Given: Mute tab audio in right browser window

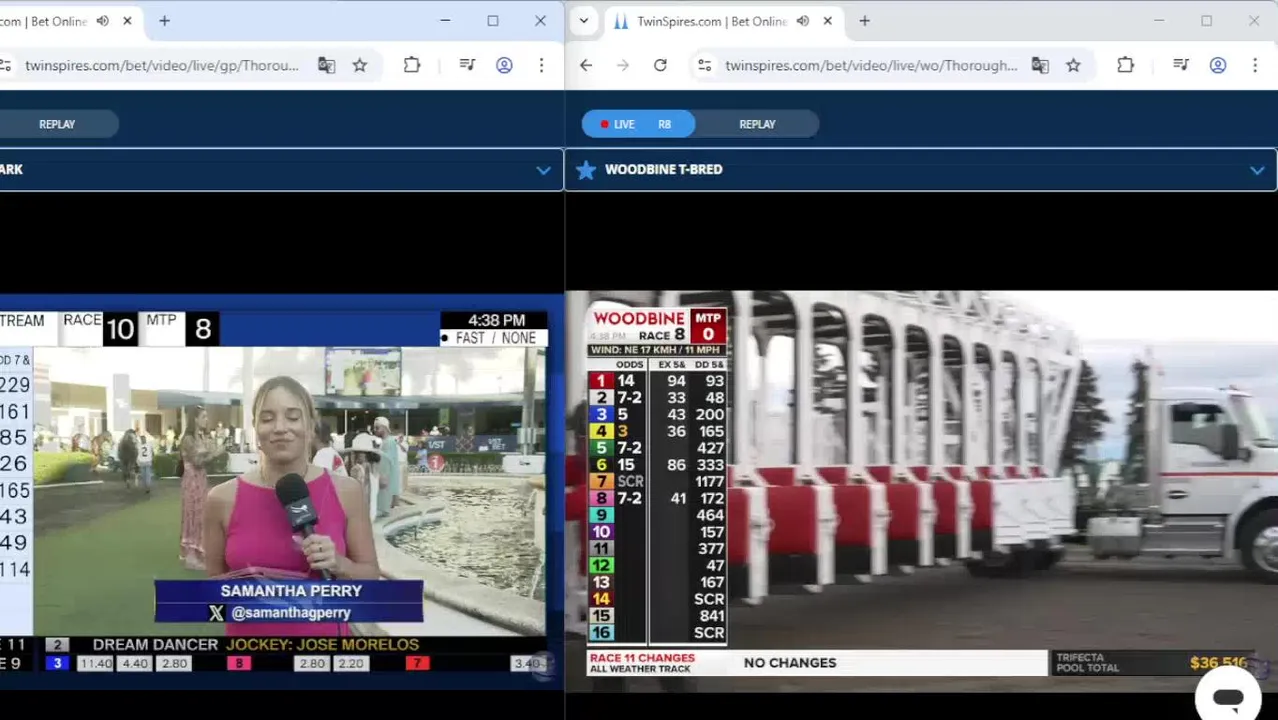Looking at the screenshot, I should pos(803,21).
